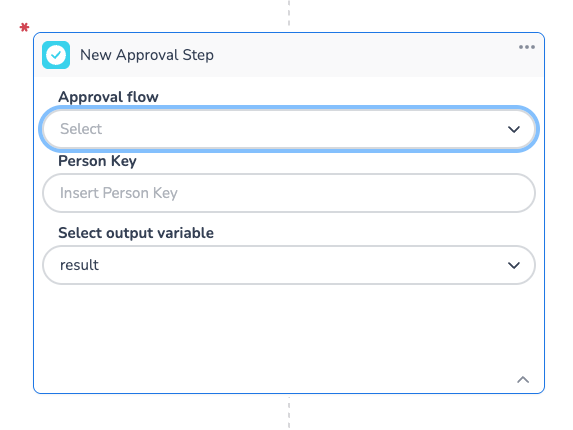Click the Approval flow label

[108, 97]
